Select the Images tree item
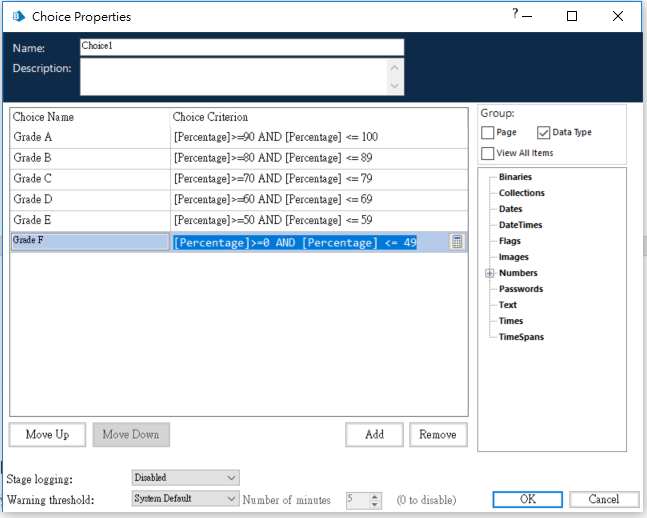 click(513, 257)
